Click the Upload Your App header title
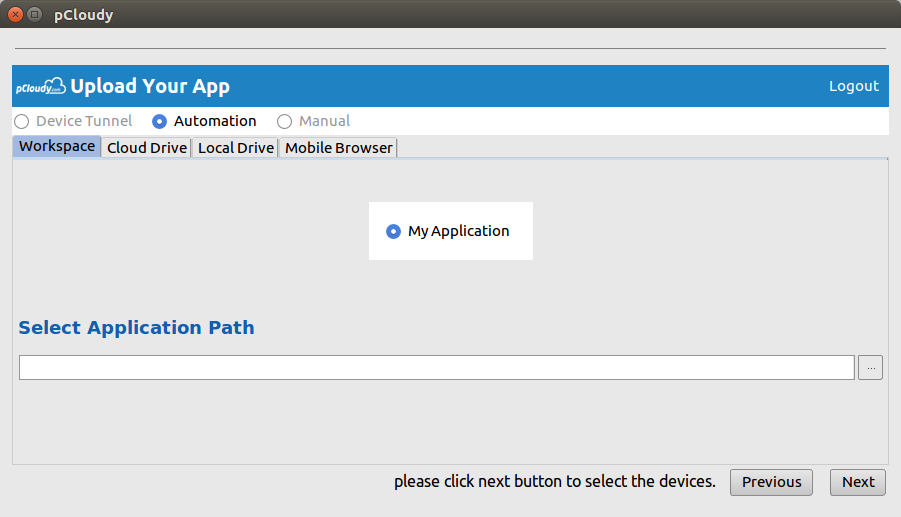This screenshot has height=517, width=901. point(150,86)
